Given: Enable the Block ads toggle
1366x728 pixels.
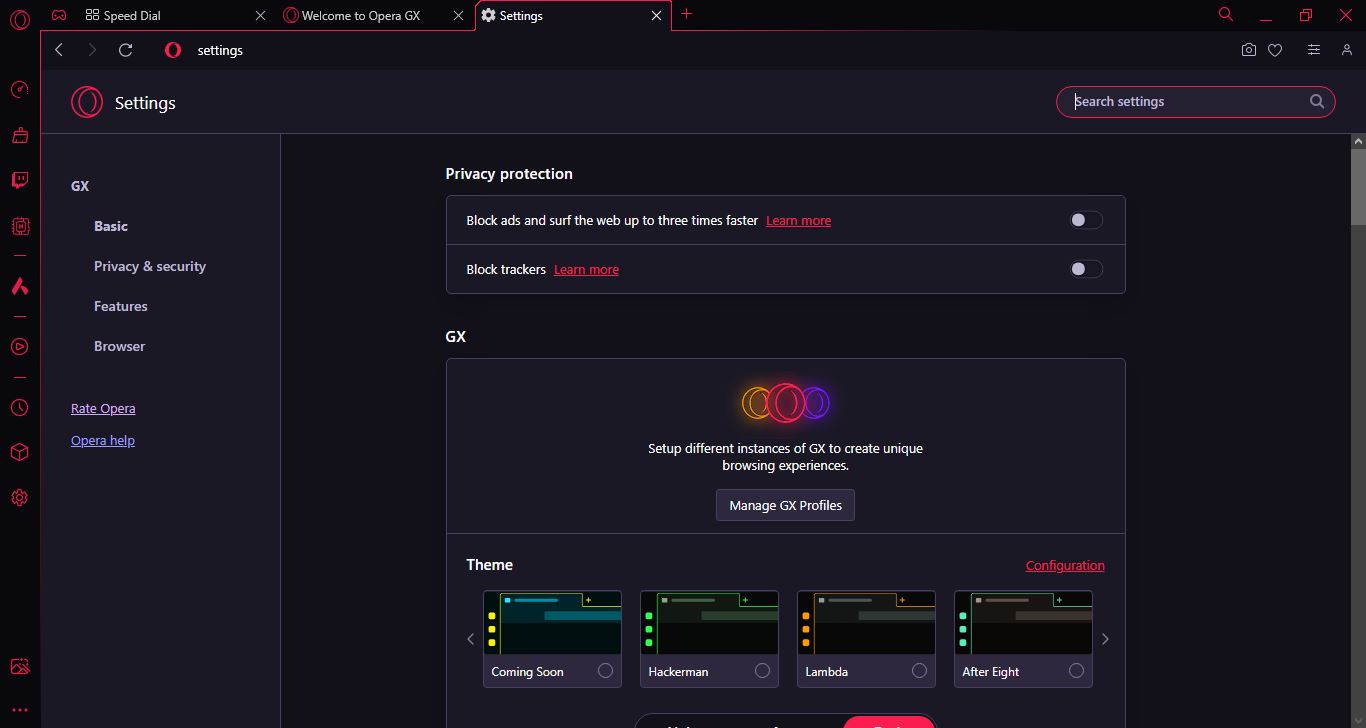Looking at the screenshot, I should pos(1086,220).
